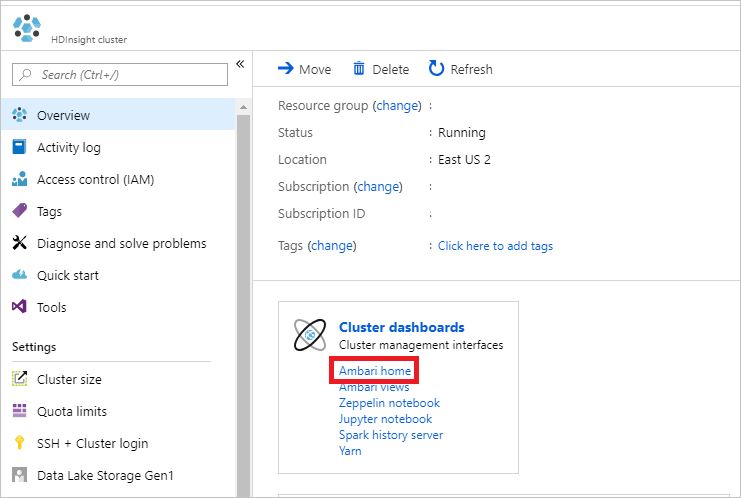This screenshot has width=741, height=498.
Task: Click the Cluster dashboards orbit icon
Action: pyautogui.click(x=310, y=335)
